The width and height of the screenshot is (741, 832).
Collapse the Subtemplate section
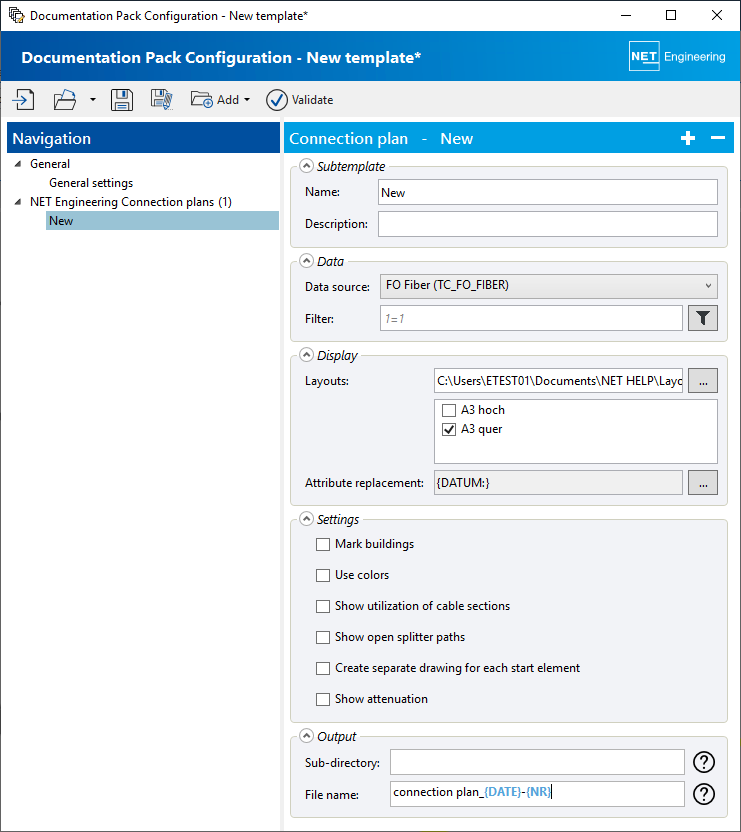pyautogui.click(x=306, y=166)
